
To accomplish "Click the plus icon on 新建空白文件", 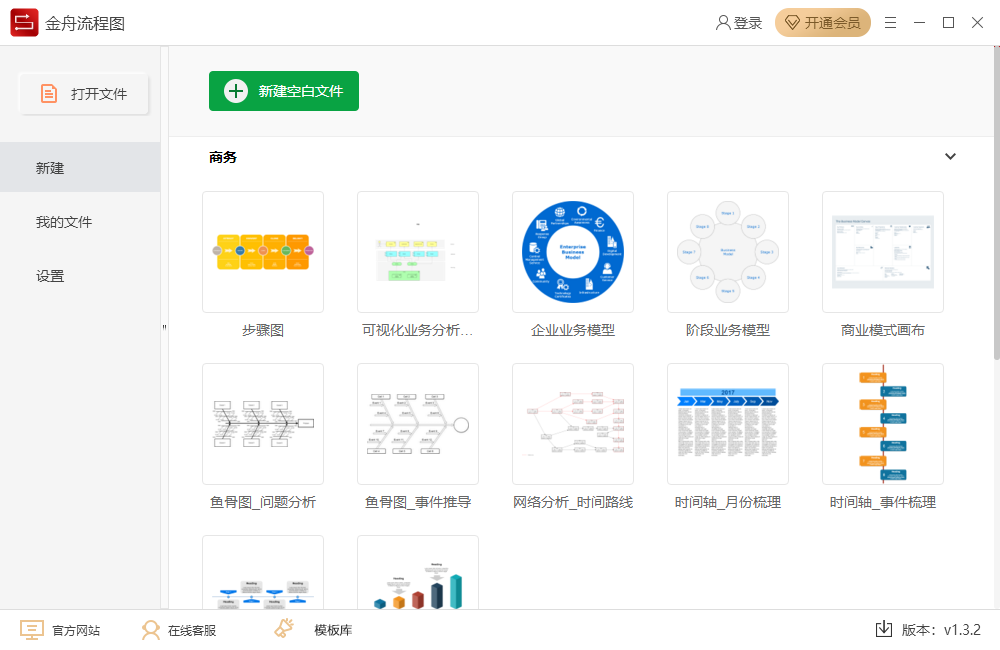I will [x=235, y=91].
